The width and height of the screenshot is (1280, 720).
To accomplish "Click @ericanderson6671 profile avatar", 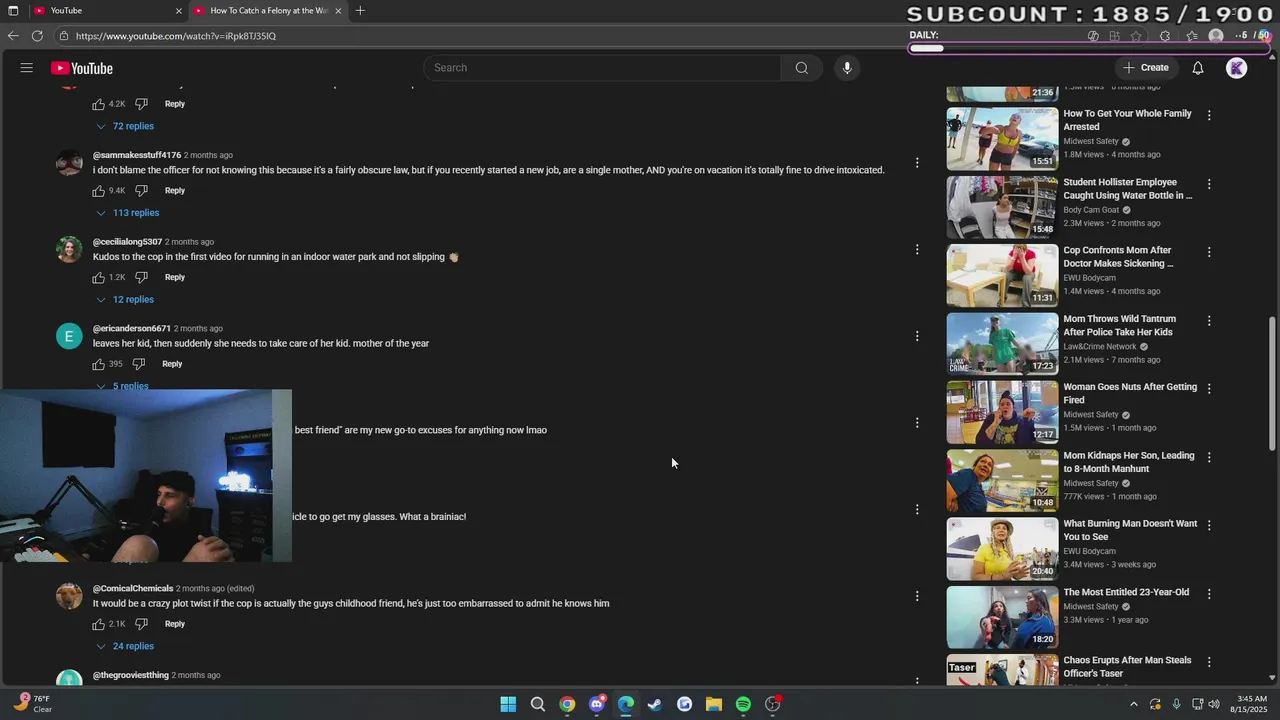I will (x=69, y=336).
